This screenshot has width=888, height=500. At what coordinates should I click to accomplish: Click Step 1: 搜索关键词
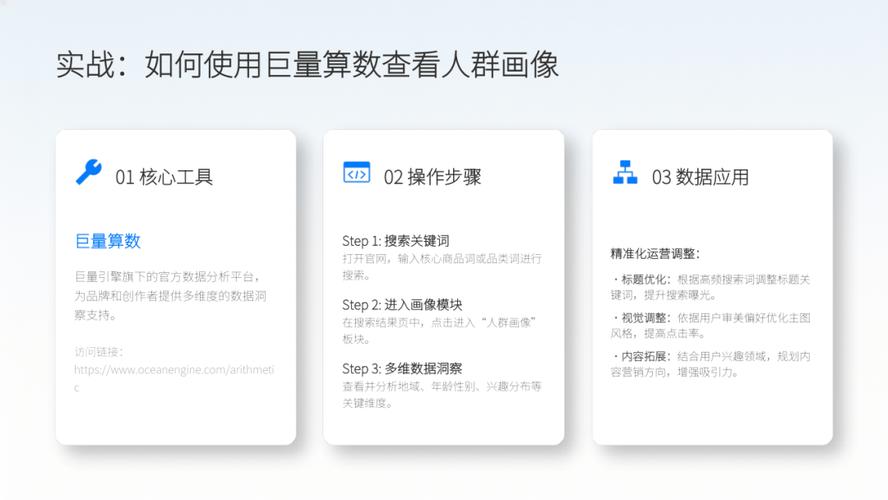[395, 241]
